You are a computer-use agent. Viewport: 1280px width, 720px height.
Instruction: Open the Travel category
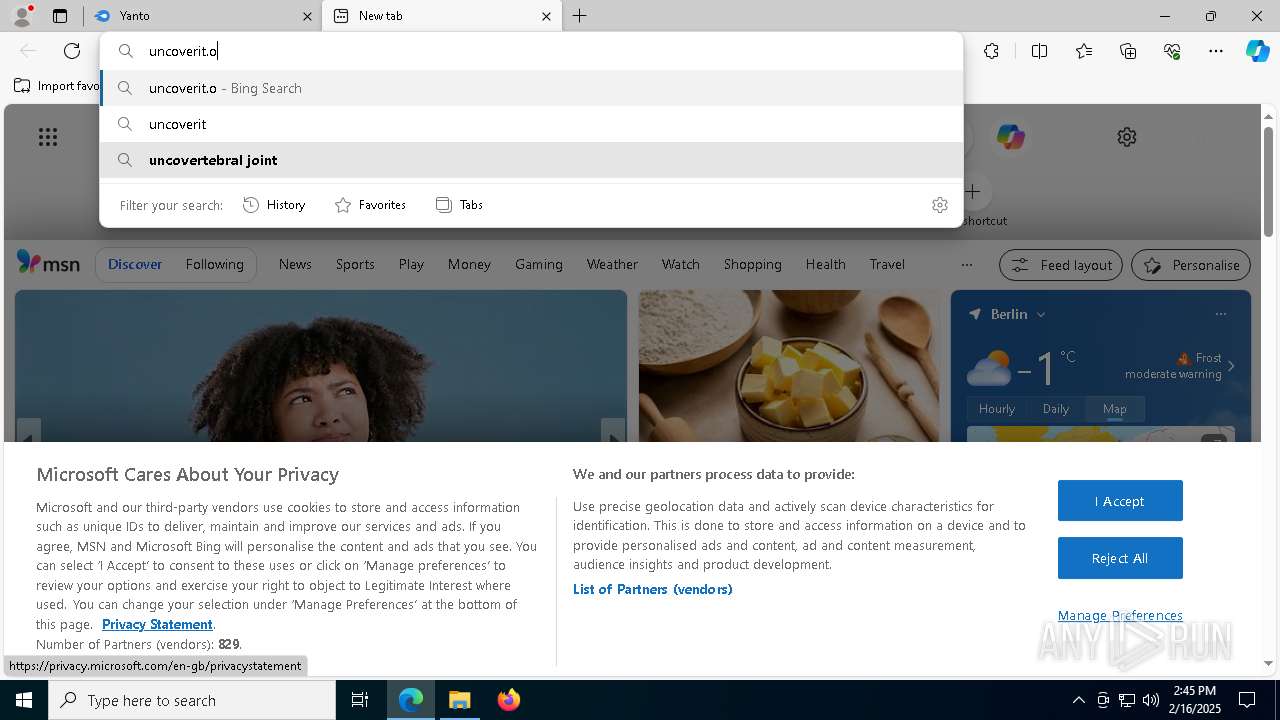[x=887, y=265]
